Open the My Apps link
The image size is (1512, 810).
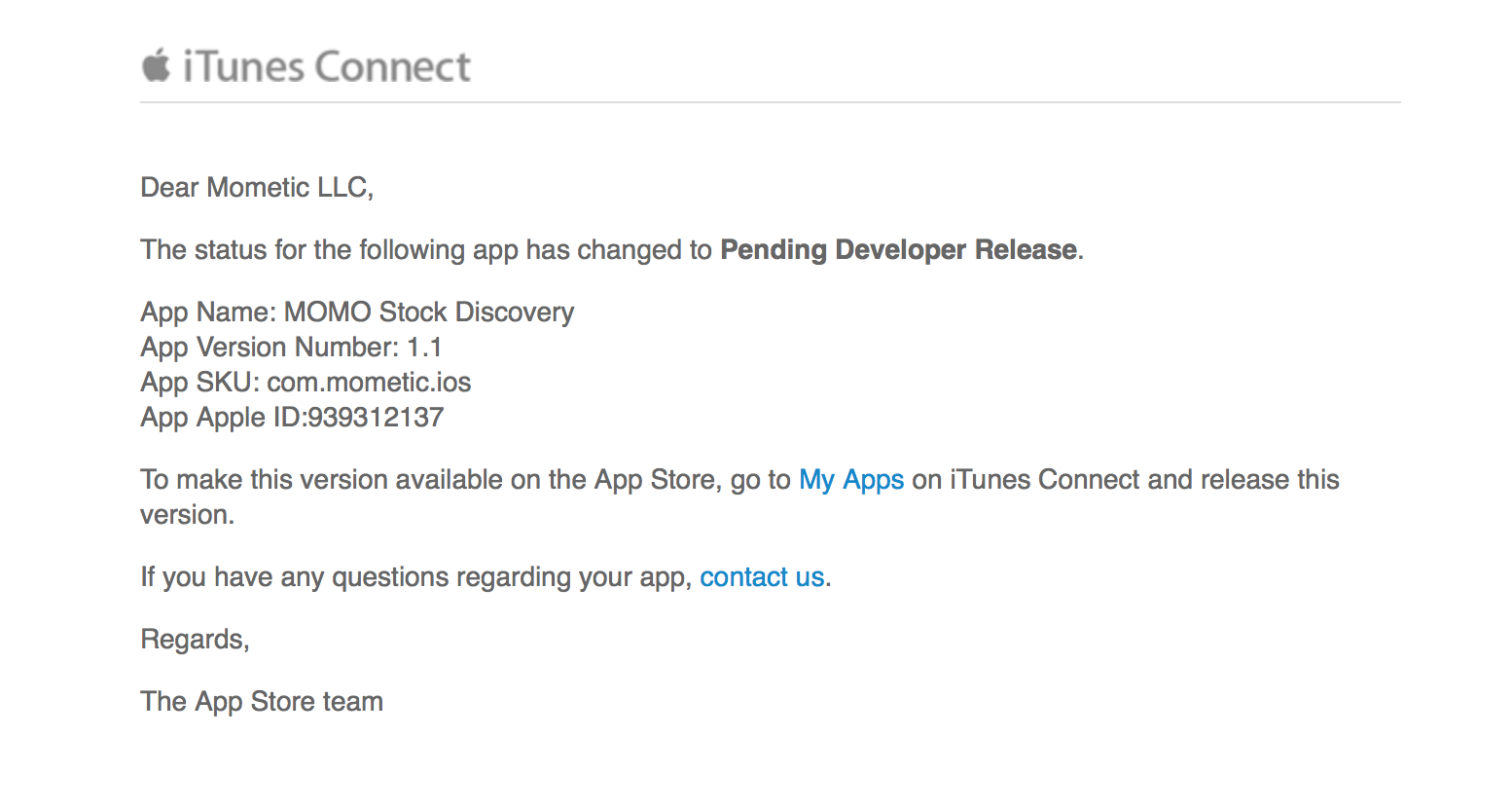851,480
